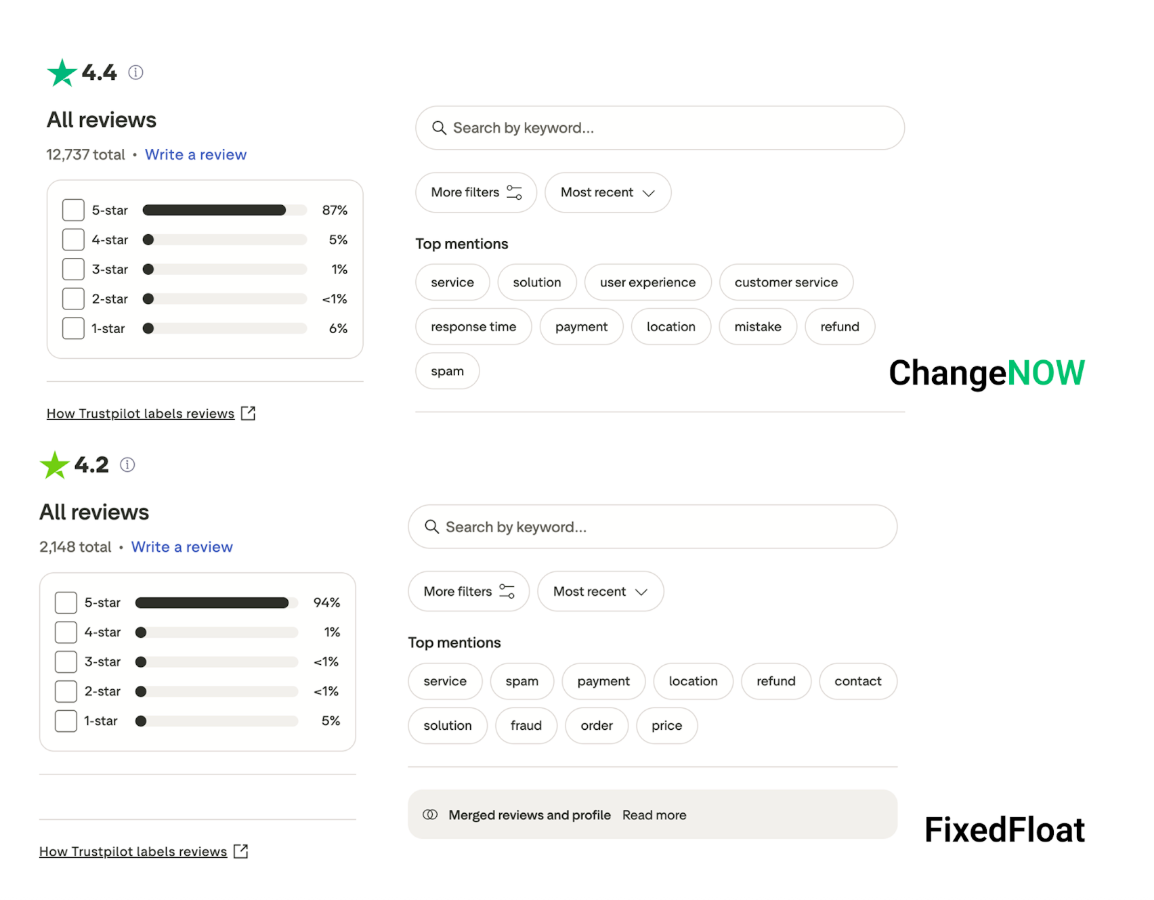The width and height of the screenshot is (1154, 900).
Task: Click the merged reviews icon in the gray banner
Action: (431, 815)
